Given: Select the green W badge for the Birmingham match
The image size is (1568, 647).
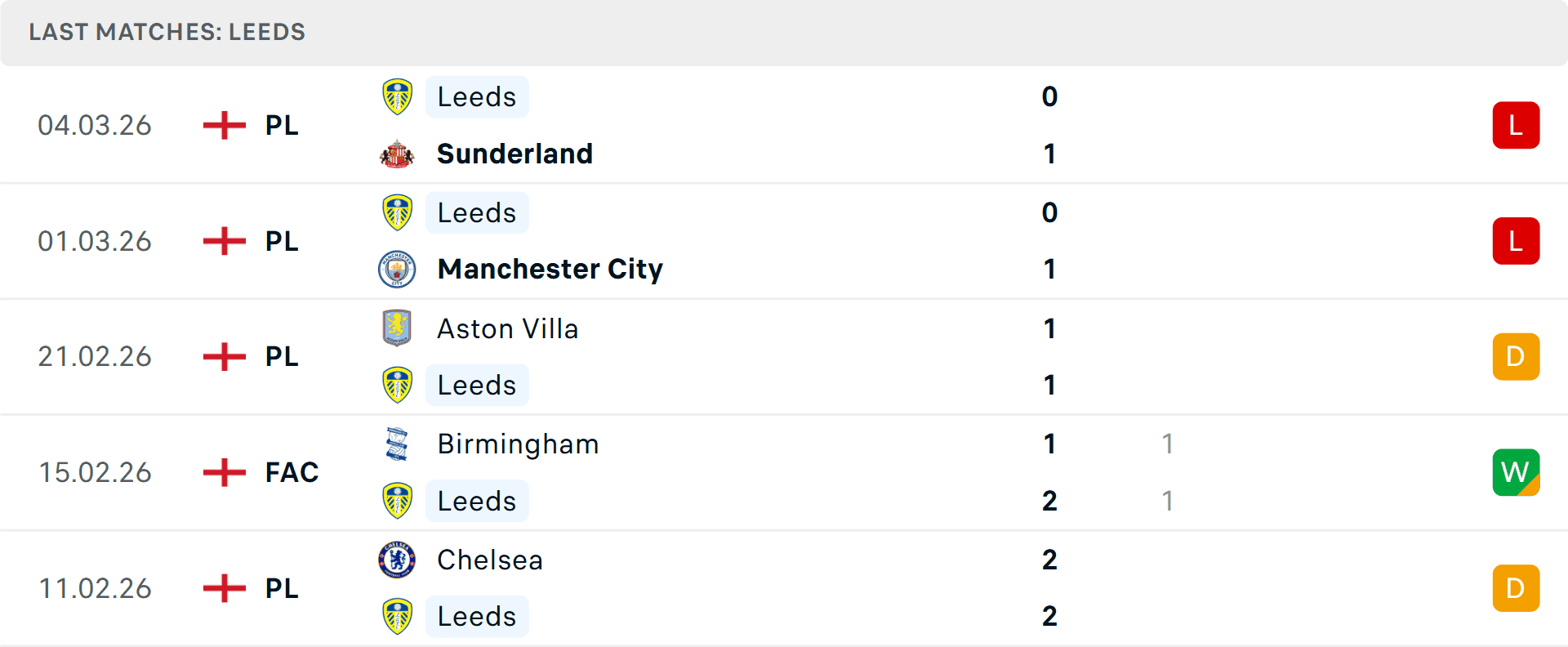Looking at the screenshot, I should [x=1517, y=472].
